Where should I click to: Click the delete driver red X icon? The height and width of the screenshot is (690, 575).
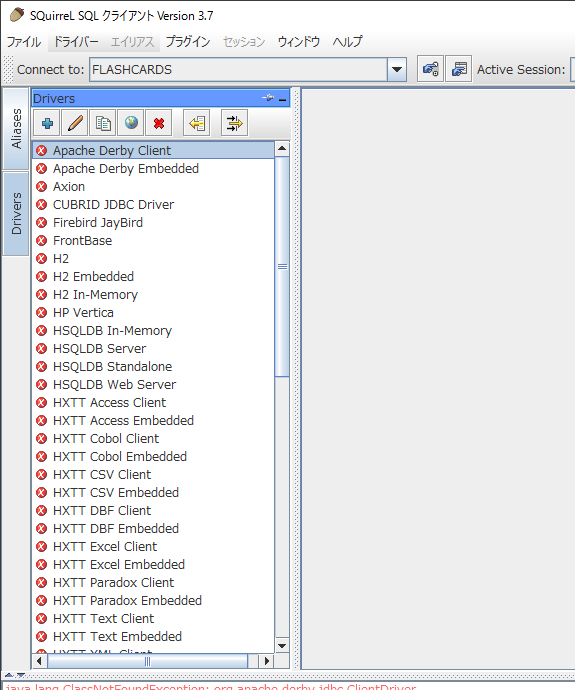[159, 123]
